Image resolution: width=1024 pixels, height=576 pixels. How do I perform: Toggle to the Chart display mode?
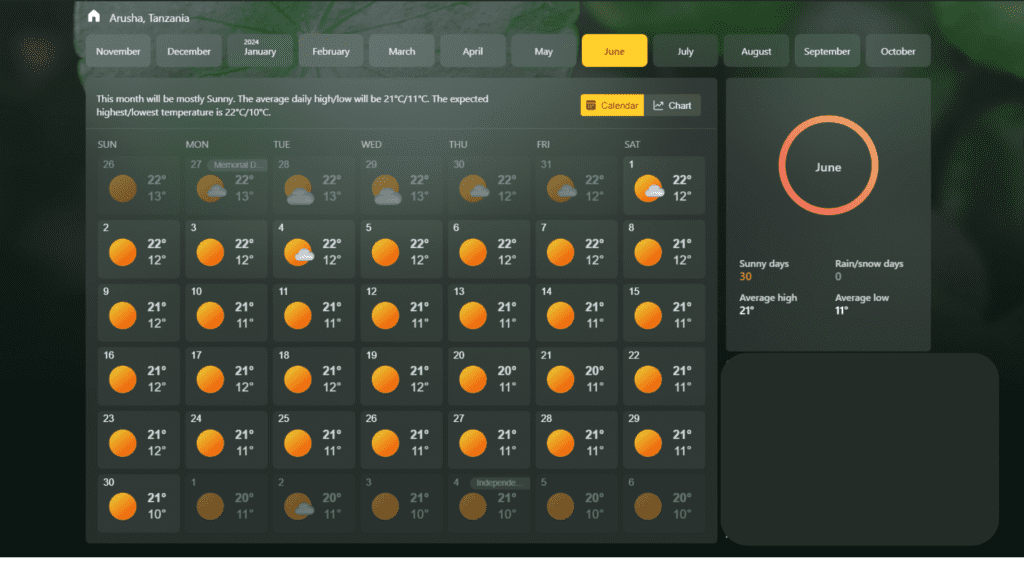pos(673,105)
